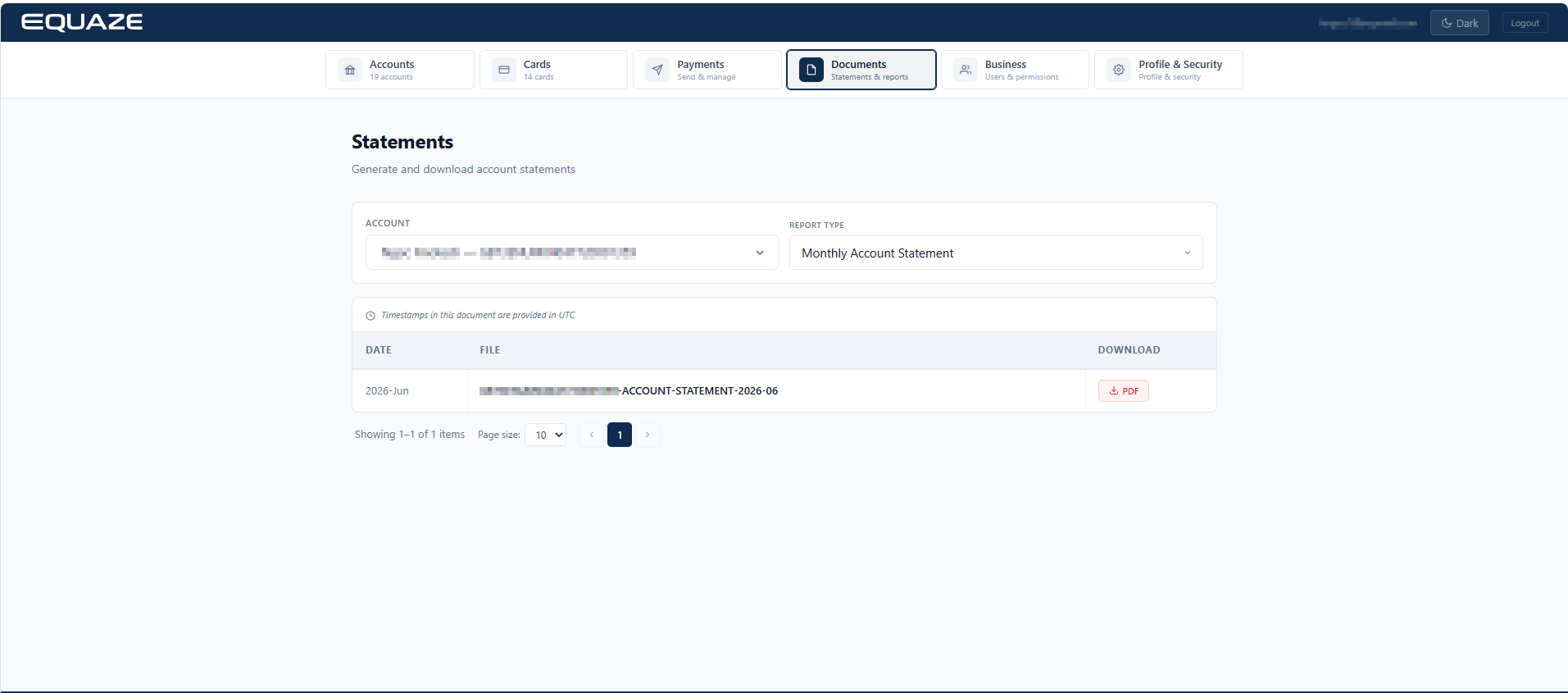Open the Report Type dropdown

tap(996, 253)
